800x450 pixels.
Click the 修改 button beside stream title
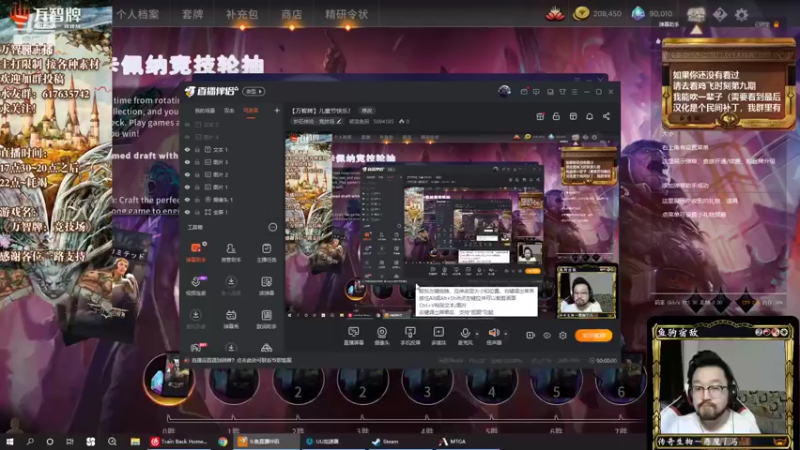click(x=367, y=110)
